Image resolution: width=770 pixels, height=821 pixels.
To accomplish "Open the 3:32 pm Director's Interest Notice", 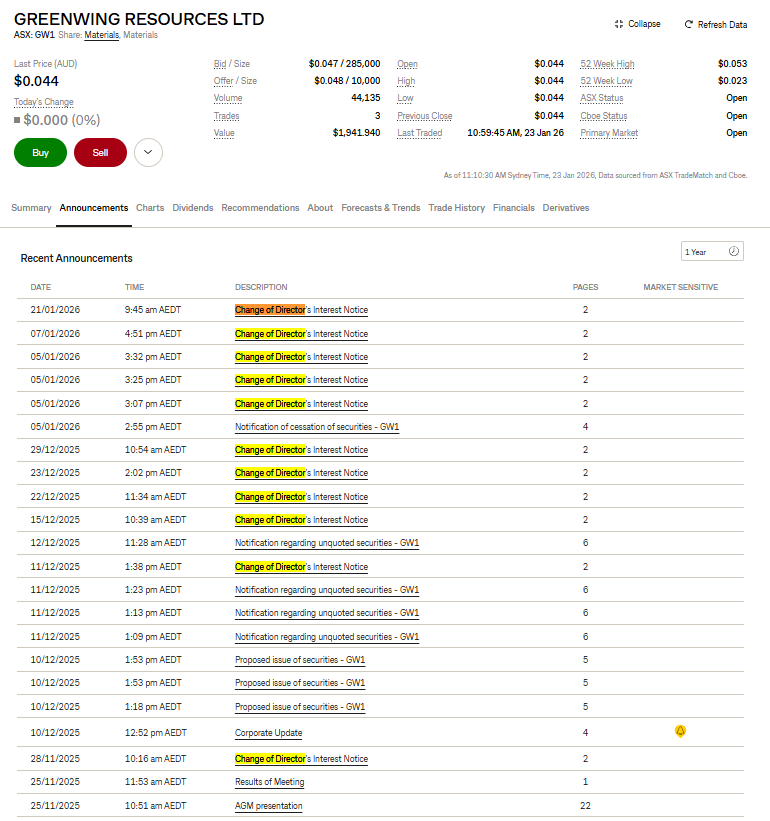I will (302, 357).
